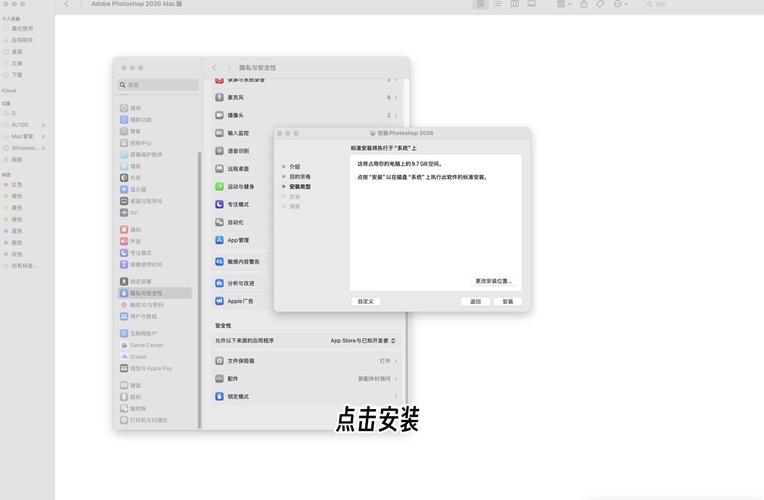
Task: Switch Finder to gallery view
Action: 532,4
